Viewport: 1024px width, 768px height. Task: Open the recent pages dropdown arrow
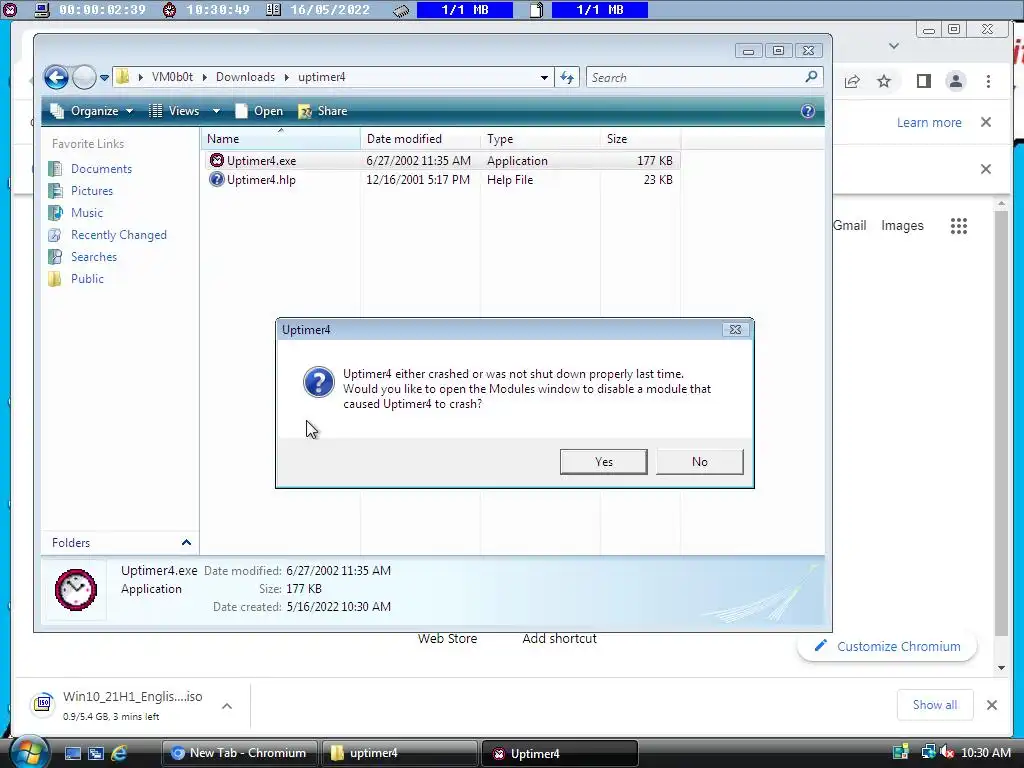[x=104, y=78]
